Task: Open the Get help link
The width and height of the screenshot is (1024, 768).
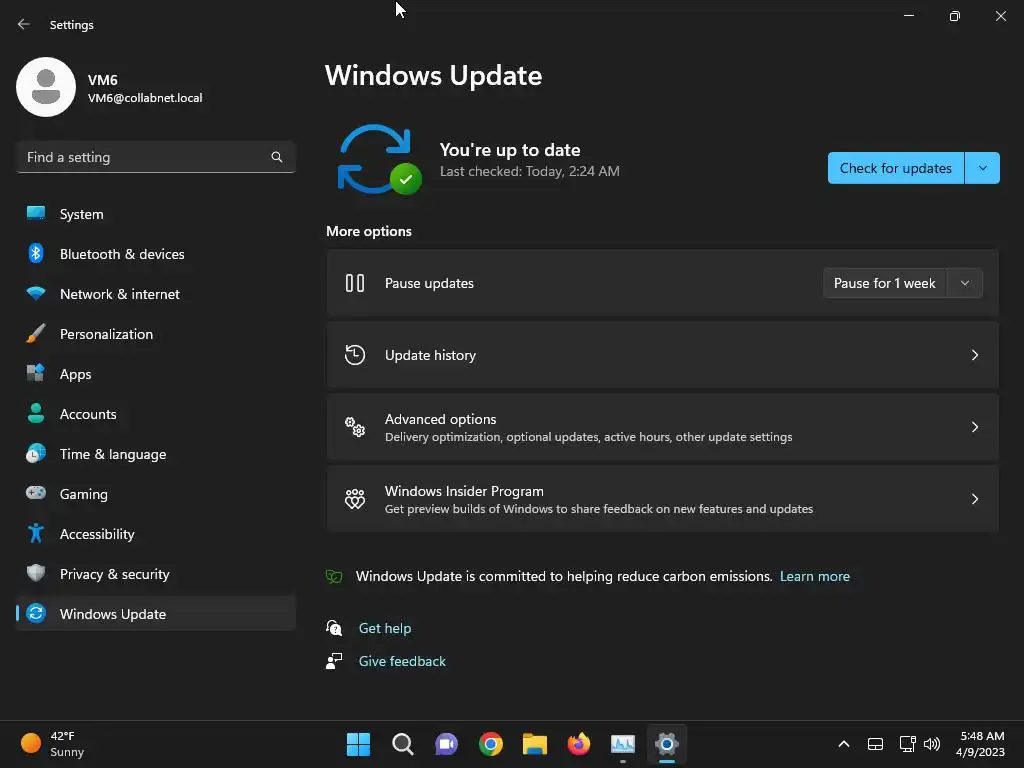Action: (385, 628)
